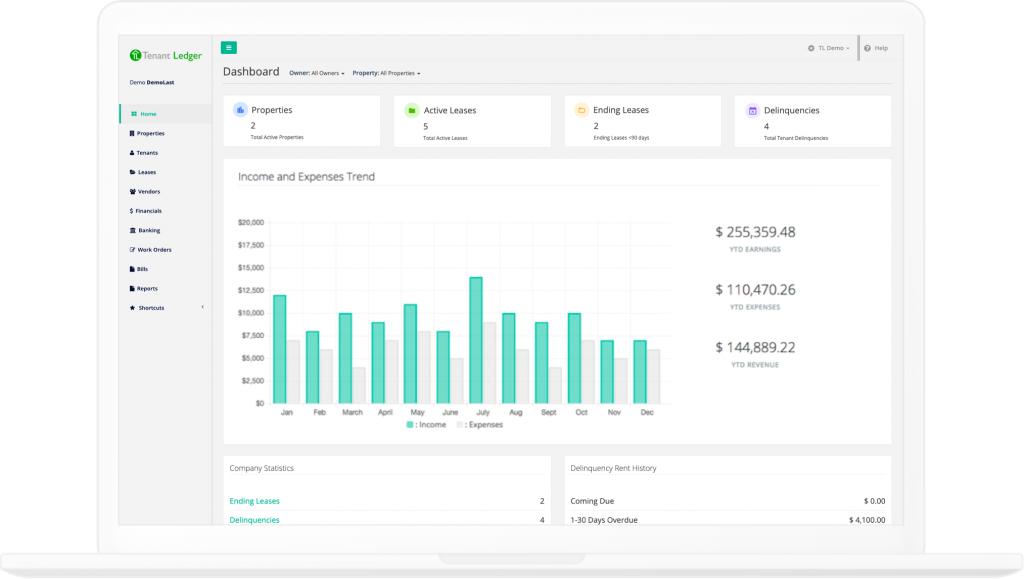This screenshot has width=1024, height=579.
Task: Open the Property: All Properties dropdown
Action: tap(386, 73)
